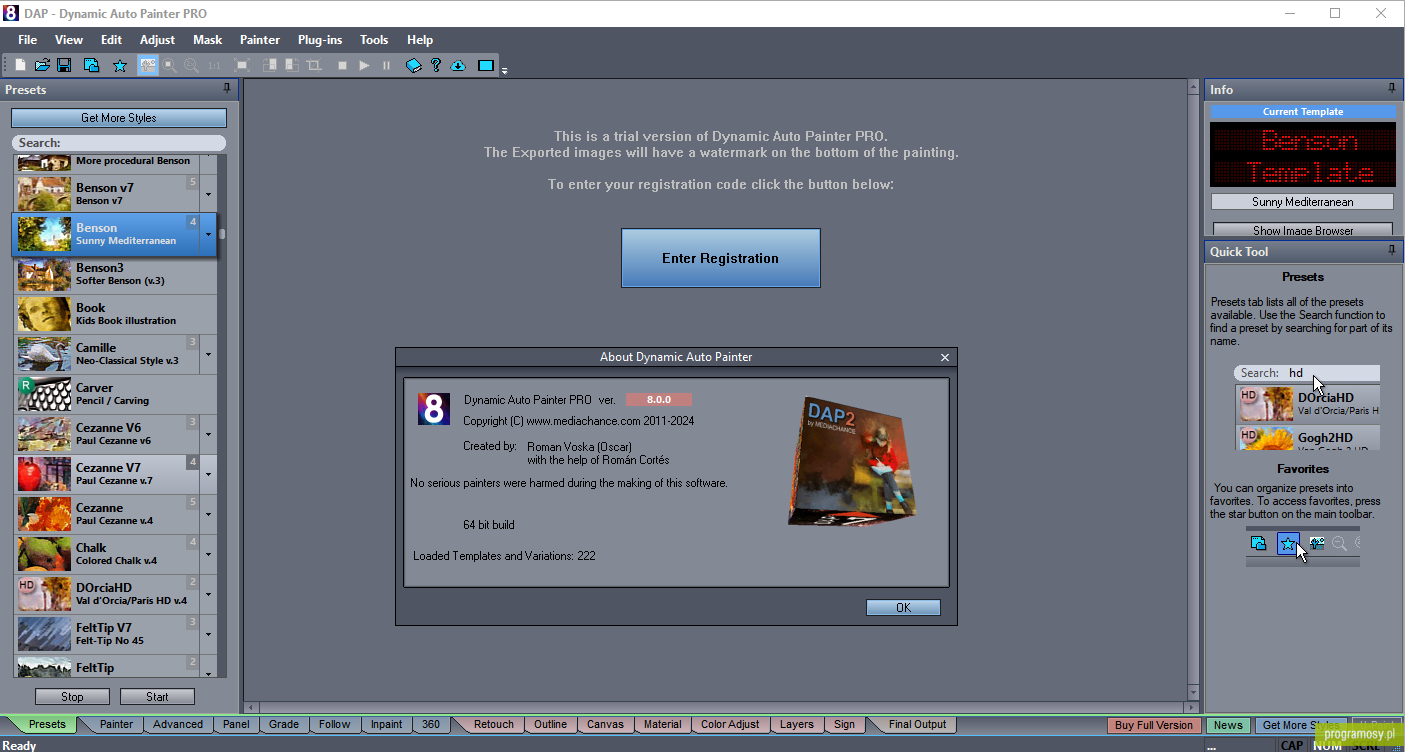This screenshot has height=752, width=1410.
Task: Click the Show Image Browser button
Action: [1302, 230]
